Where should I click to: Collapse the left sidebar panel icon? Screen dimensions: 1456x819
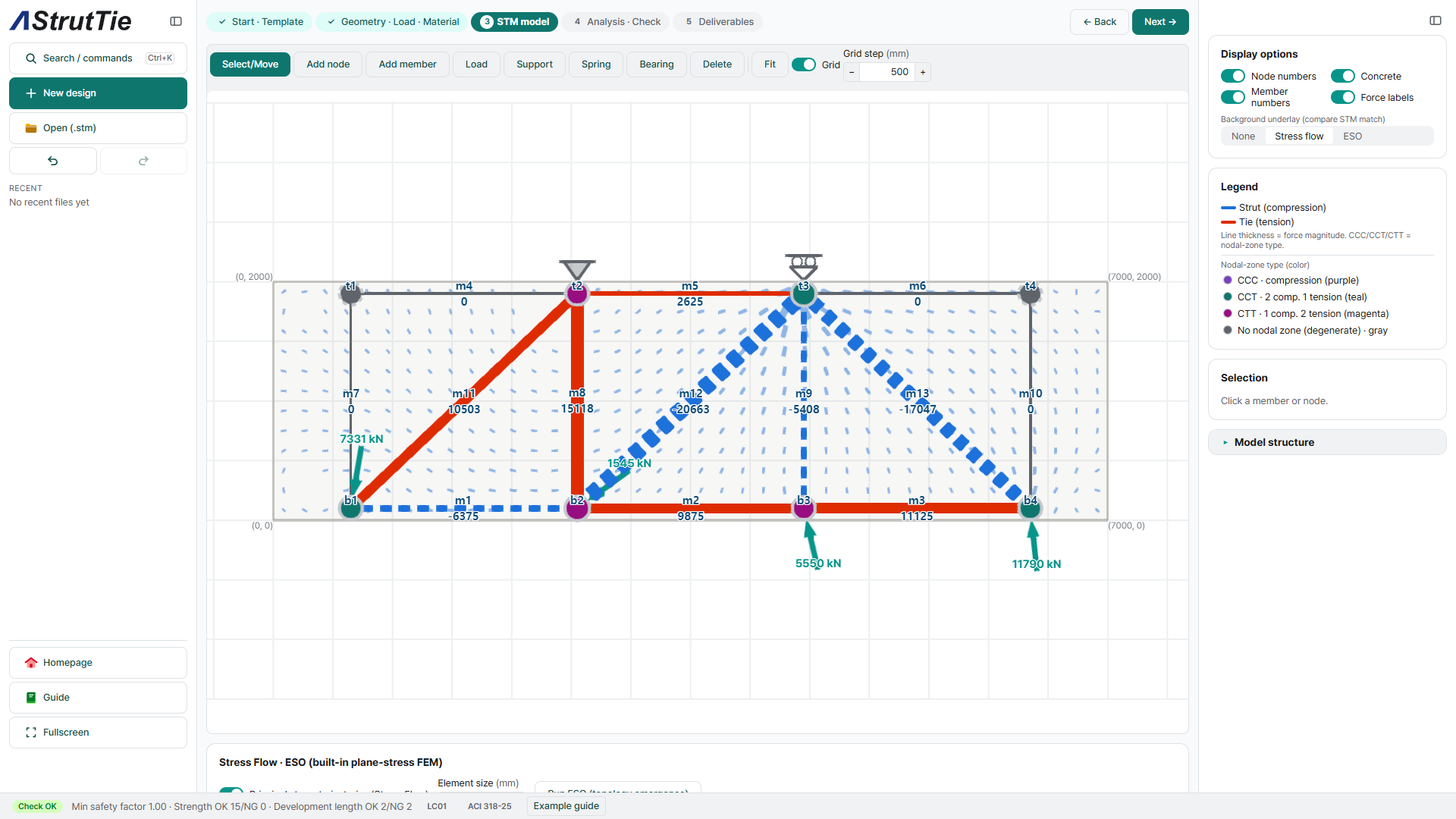click(x=176, y=21)
